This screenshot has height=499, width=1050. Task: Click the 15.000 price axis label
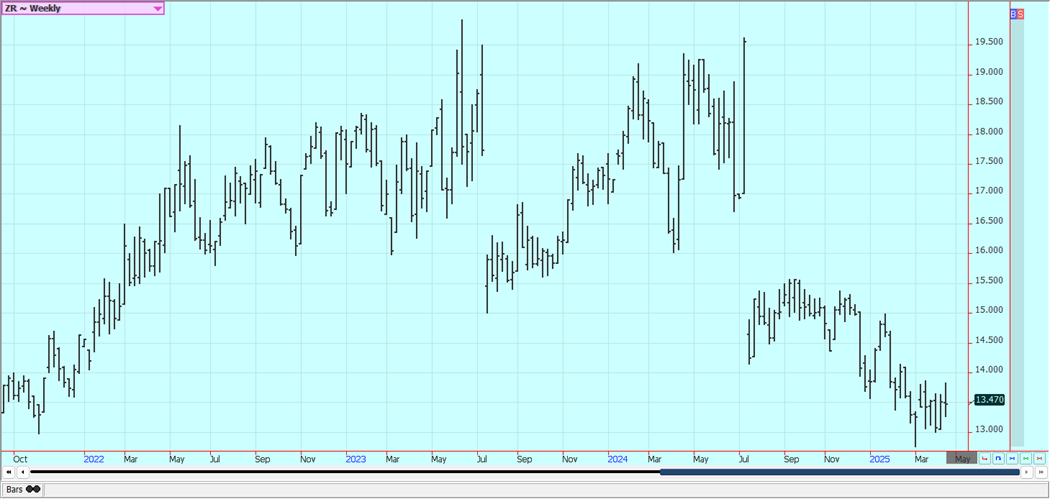point(988,311)
